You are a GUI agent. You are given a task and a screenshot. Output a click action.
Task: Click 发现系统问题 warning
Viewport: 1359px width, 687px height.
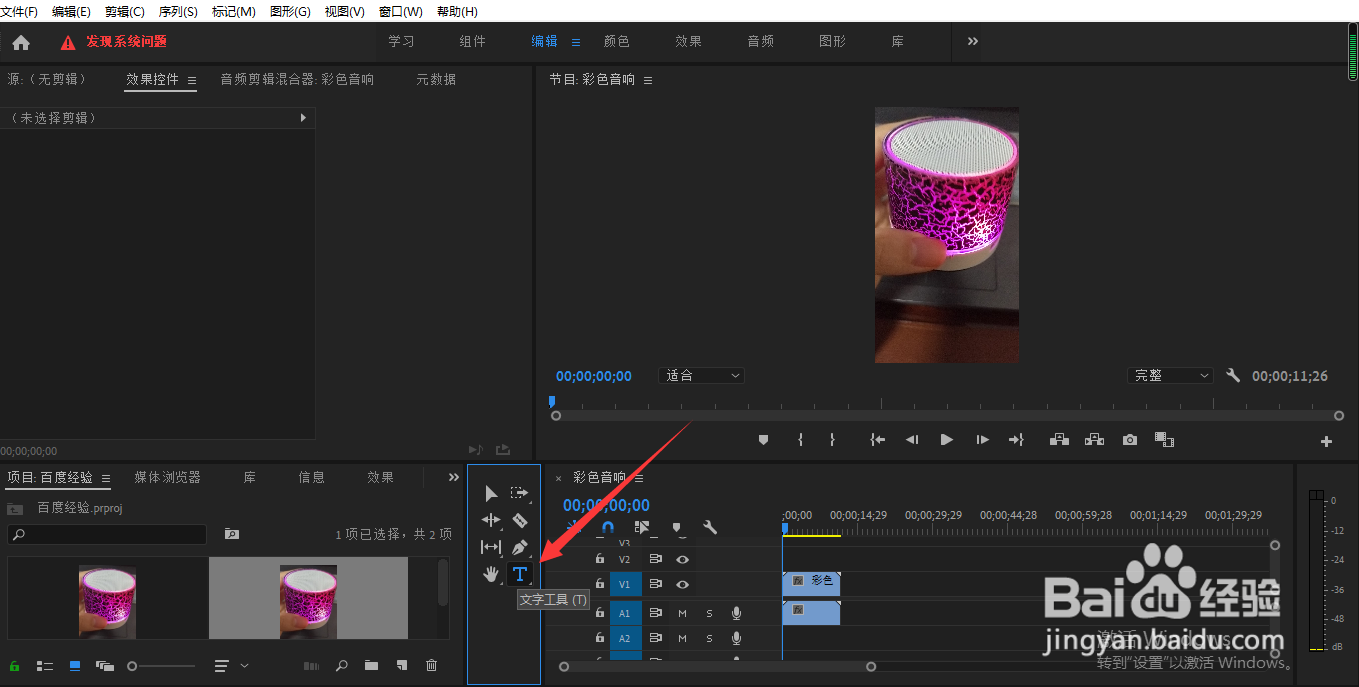126,42
